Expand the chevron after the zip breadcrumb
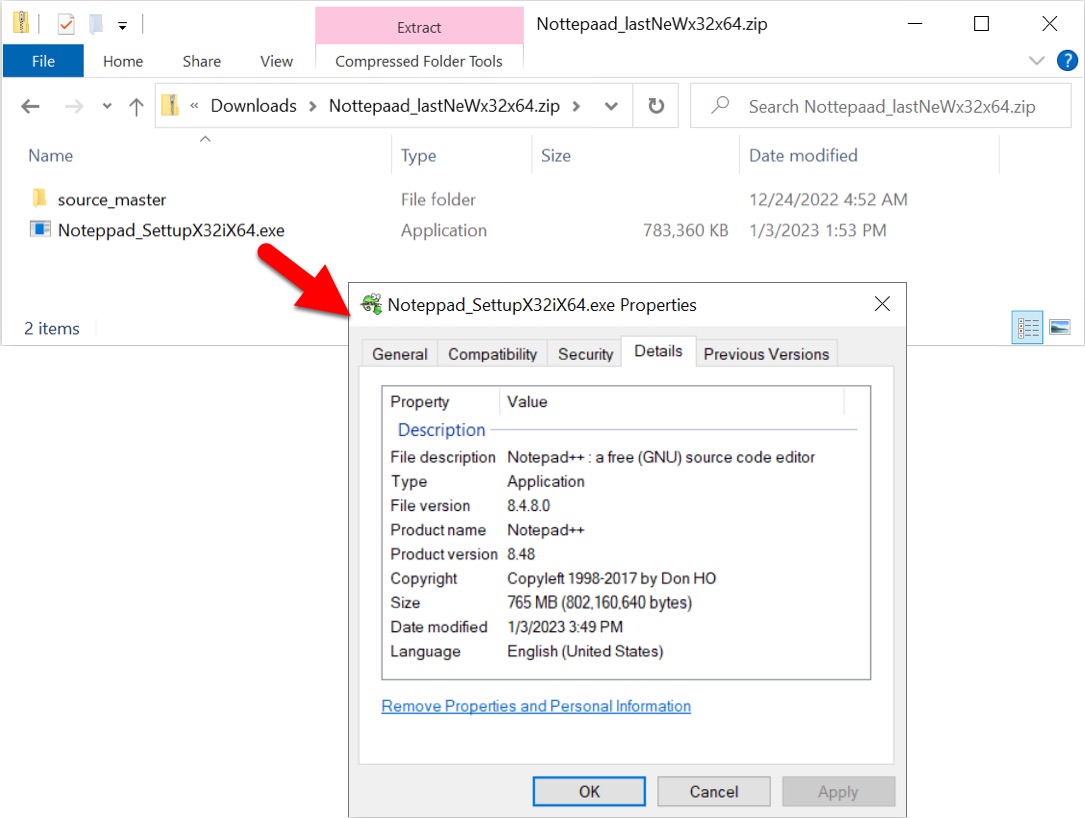The height and width of the screenshot is (818, 1085). pos(576,106)
